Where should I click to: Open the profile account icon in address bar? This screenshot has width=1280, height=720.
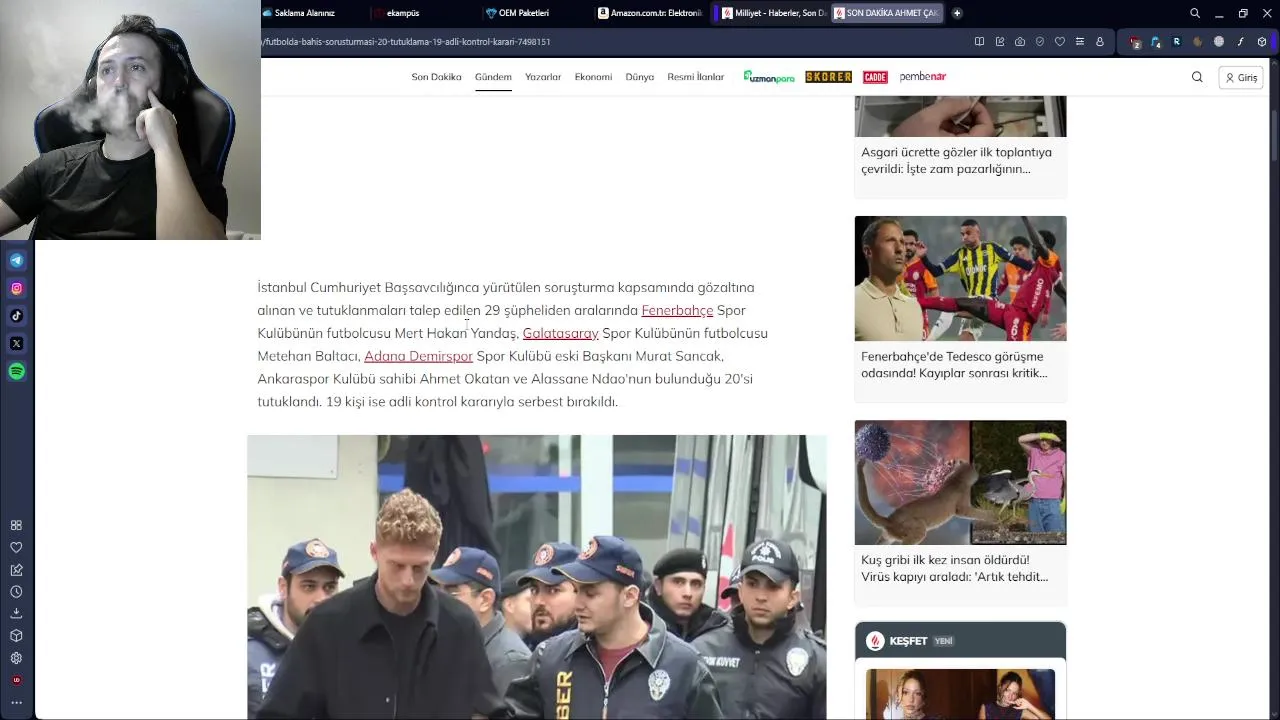(1100, 42)
